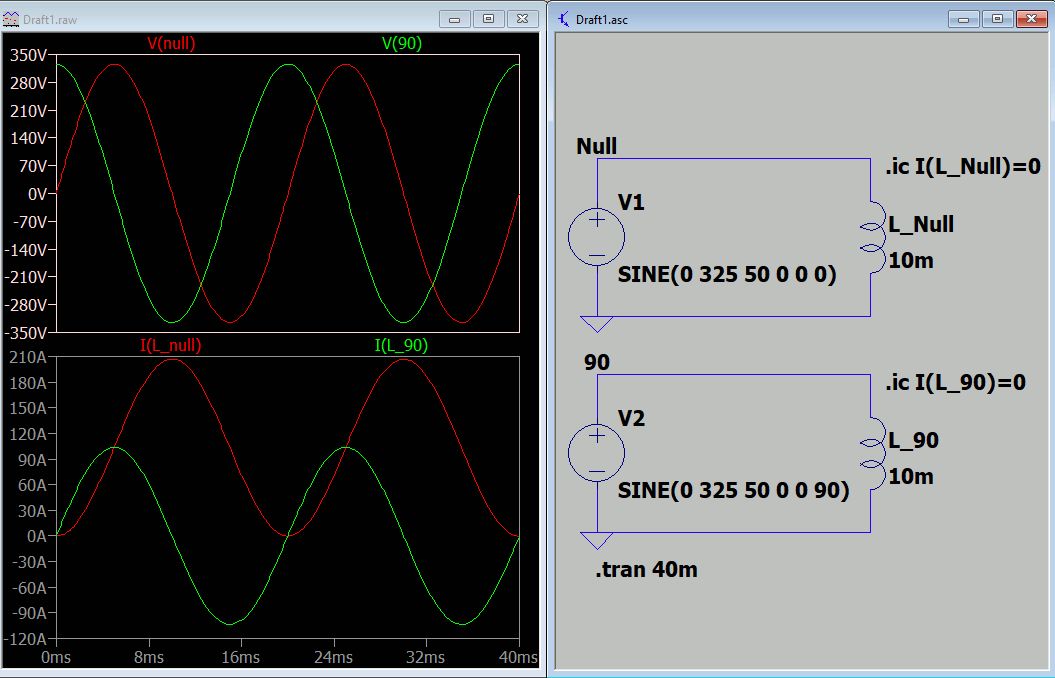The width and height of the screenshot is (1055, 678).
Task: Click the .ic I(L_90)=0 directive text
Action: point(955,383)
